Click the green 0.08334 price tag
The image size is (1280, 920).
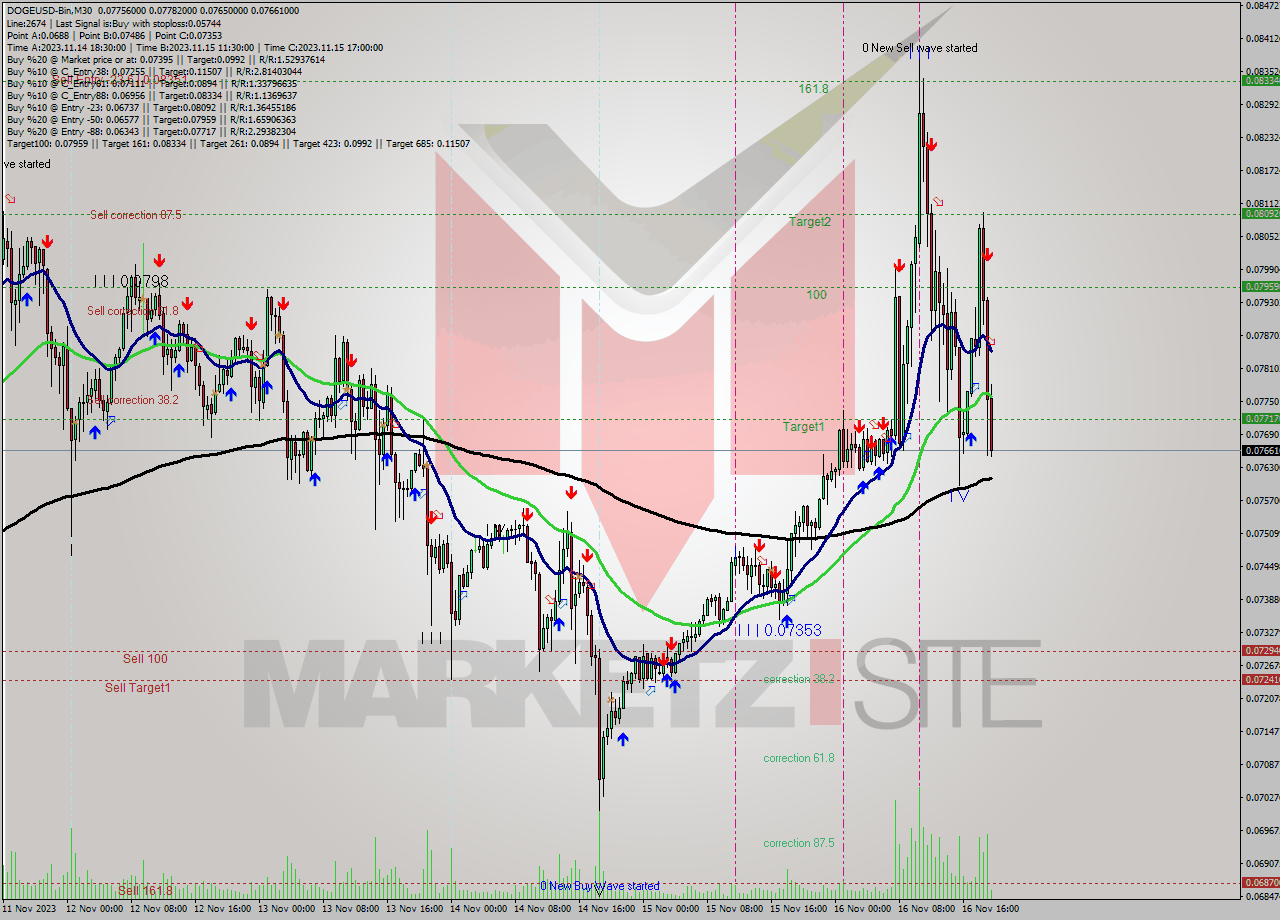pyautogui.click(x=1260, y=80)
